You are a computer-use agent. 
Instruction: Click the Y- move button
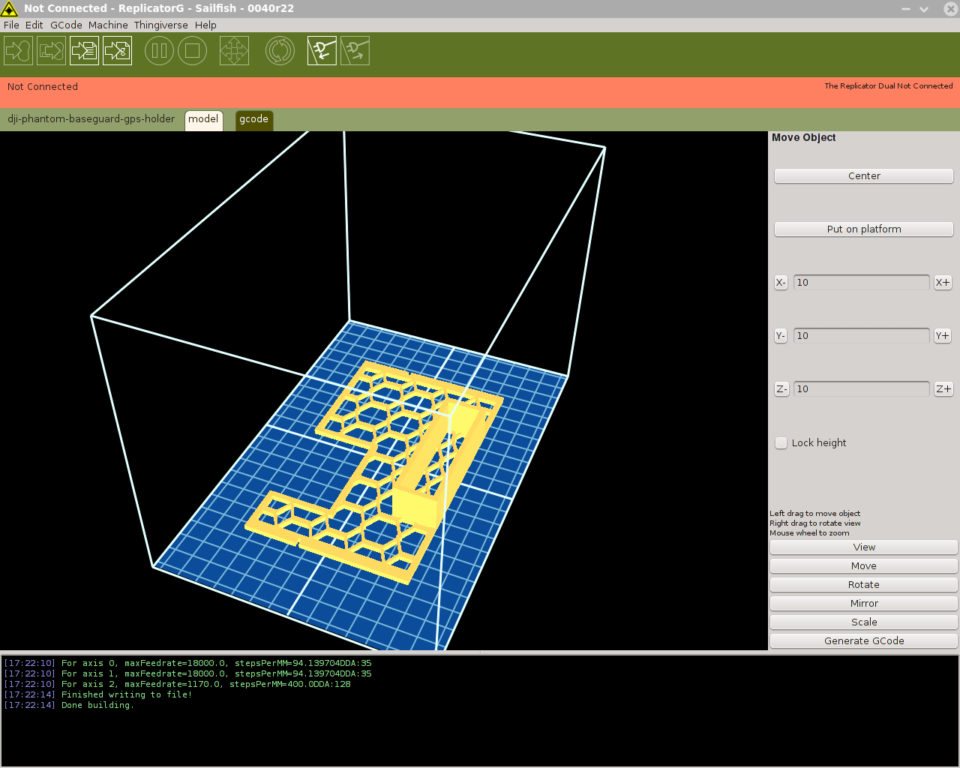[780, 336]
